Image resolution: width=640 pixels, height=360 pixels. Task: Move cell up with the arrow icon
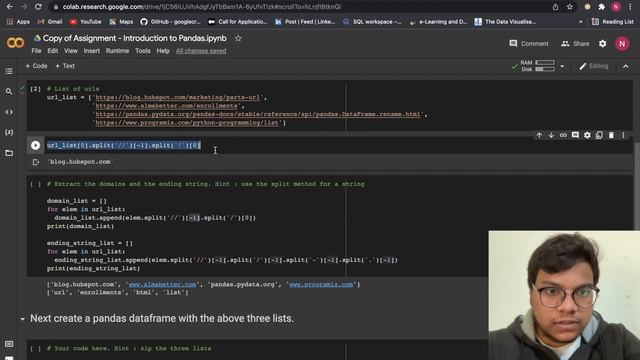(x=539, y=135)
